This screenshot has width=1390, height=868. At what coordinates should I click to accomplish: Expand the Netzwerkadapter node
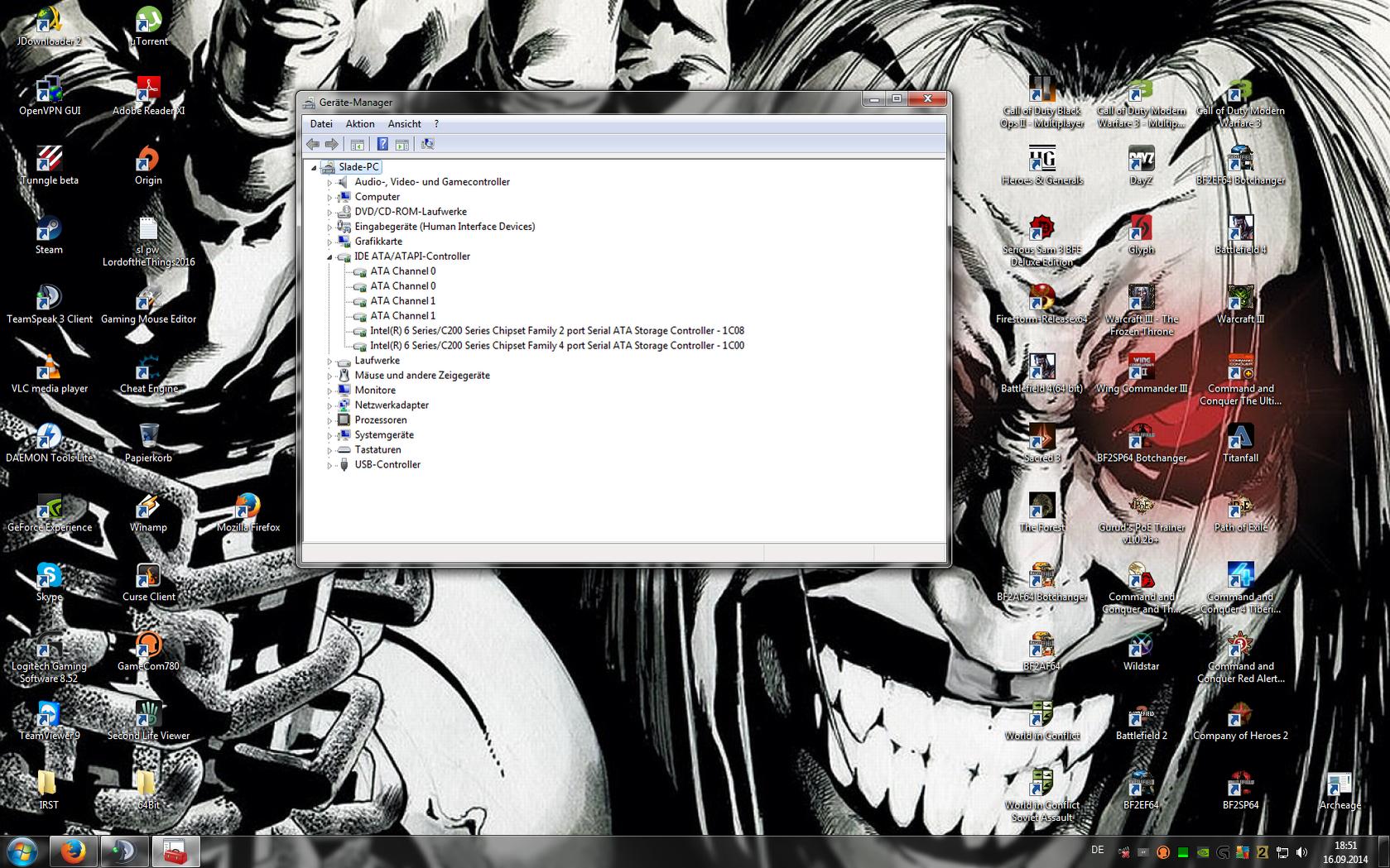[x=329, y=405]
